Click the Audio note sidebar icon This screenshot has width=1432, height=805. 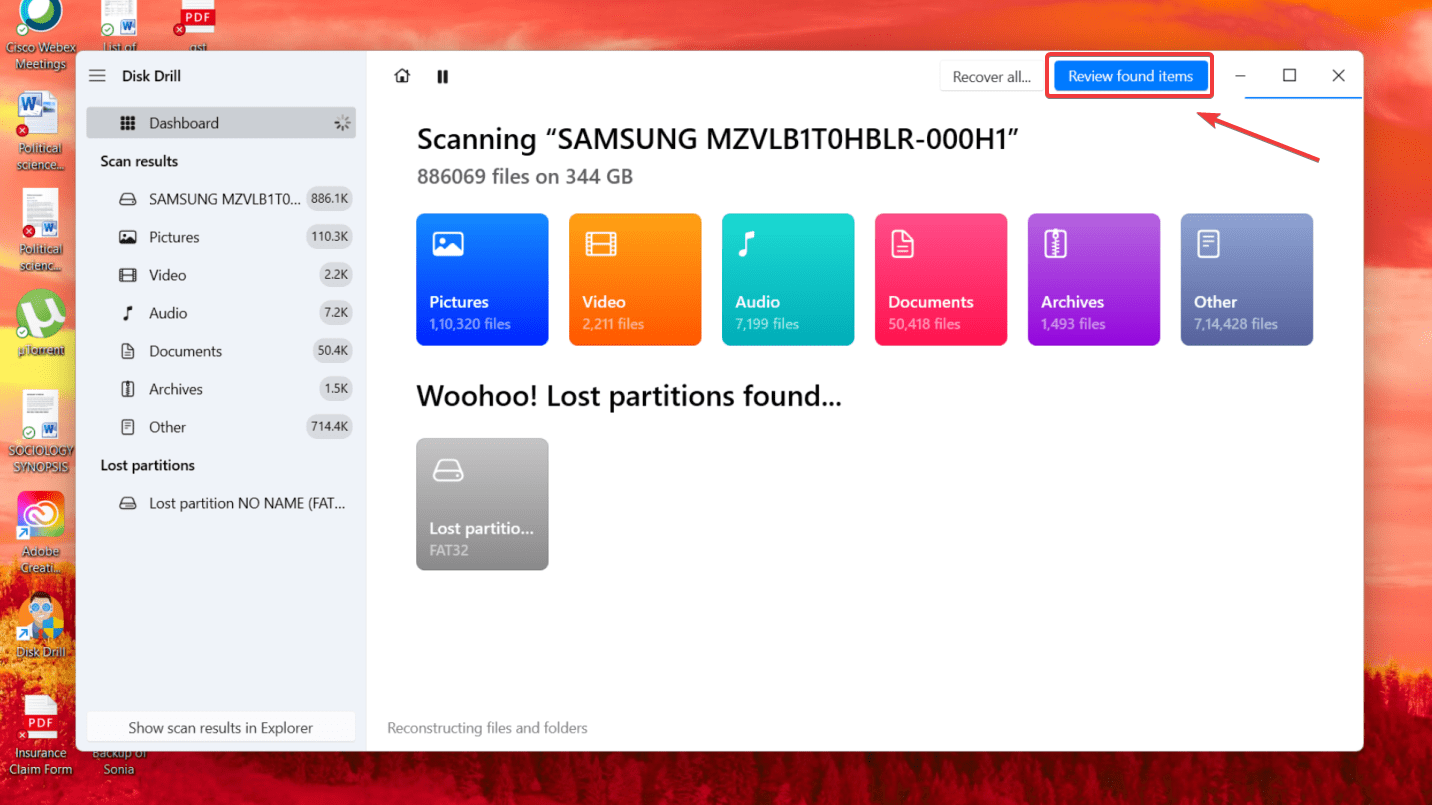pos(128,313)
